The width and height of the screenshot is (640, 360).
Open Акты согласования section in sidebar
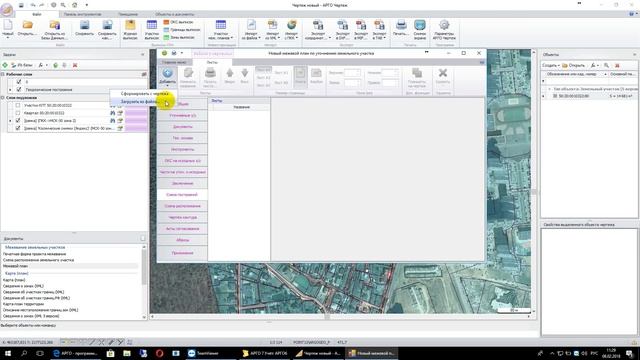coord(182,229)
